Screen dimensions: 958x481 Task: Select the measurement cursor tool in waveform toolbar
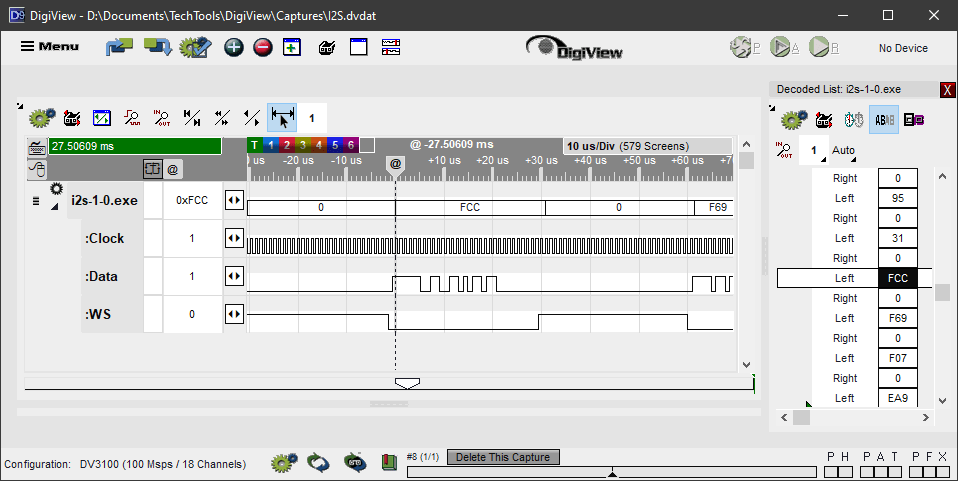[x=282, y=118]
